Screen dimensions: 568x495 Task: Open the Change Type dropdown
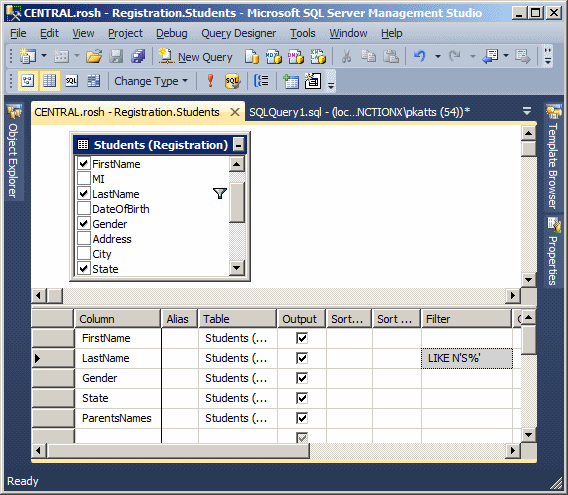[151, 81]
